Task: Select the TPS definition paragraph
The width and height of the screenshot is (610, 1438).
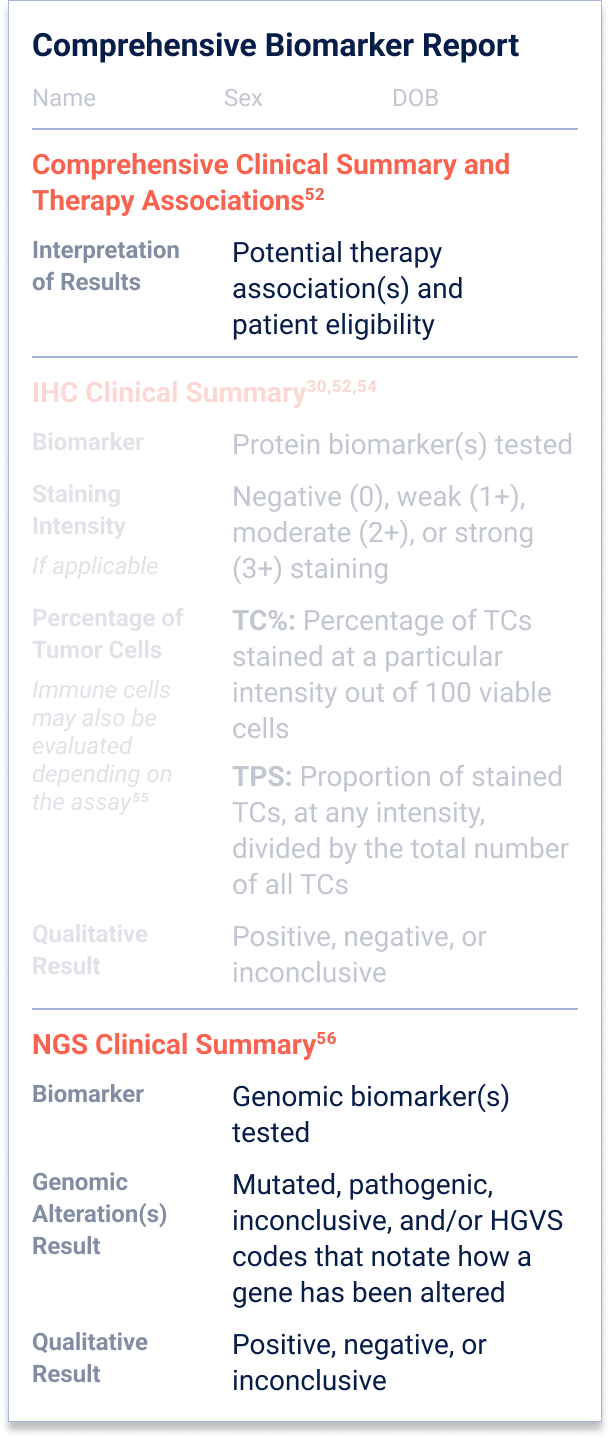Action: pyautogui.click(x=399, y=831)
